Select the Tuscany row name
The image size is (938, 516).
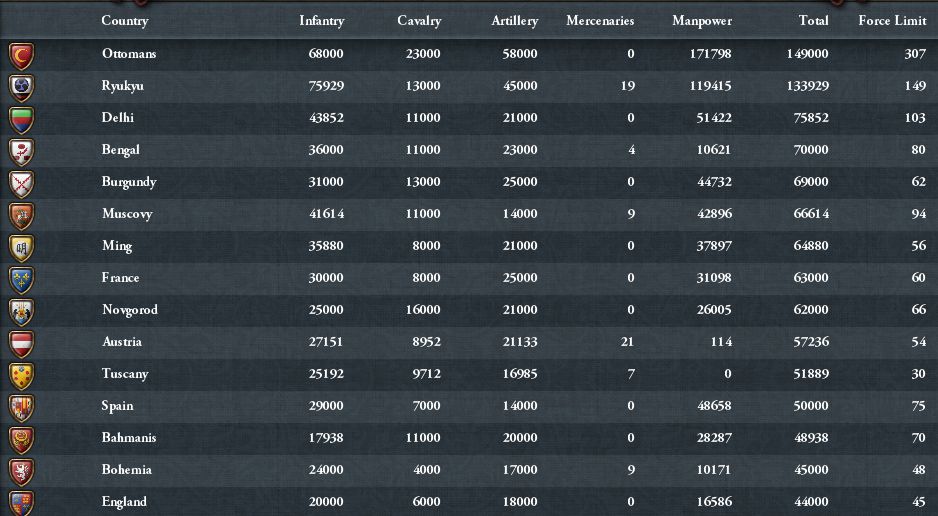click(x=125, y=374)
